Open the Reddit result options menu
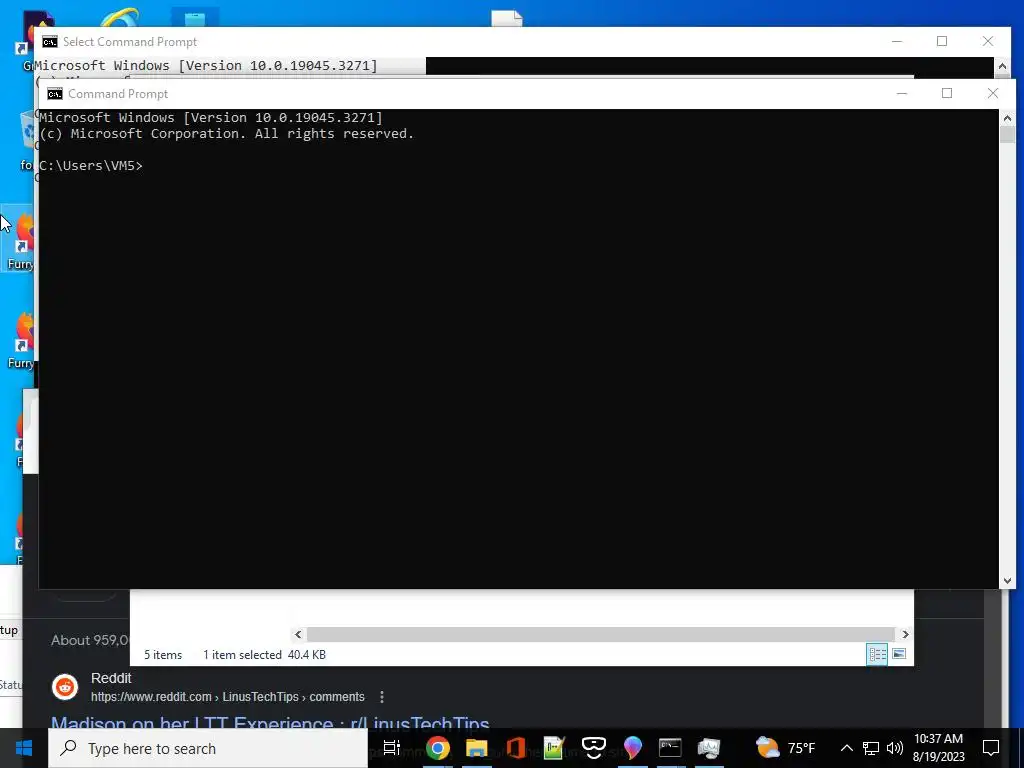 382,697
